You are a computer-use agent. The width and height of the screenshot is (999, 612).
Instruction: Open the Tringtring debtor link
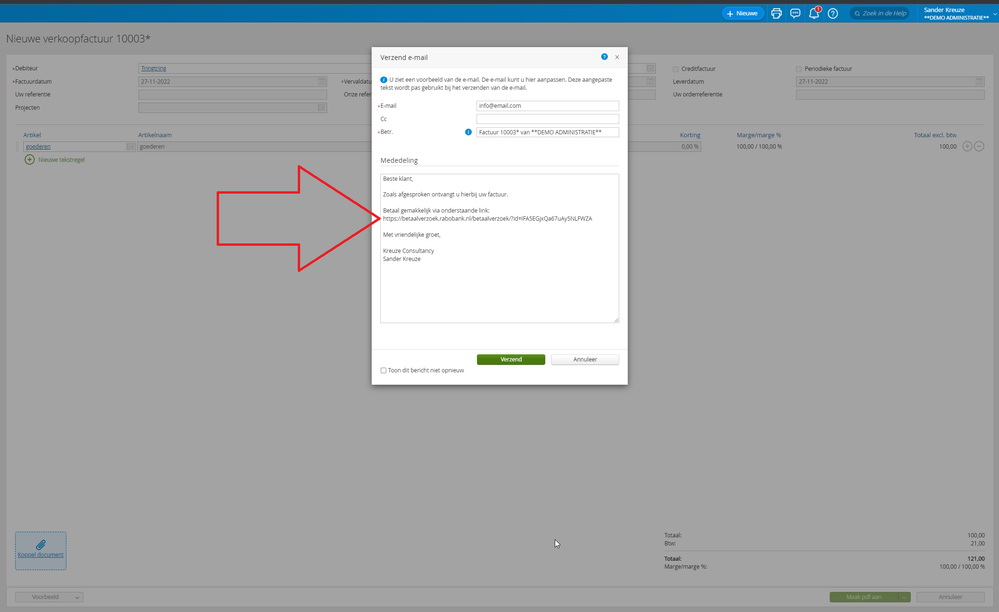[154, 69]
